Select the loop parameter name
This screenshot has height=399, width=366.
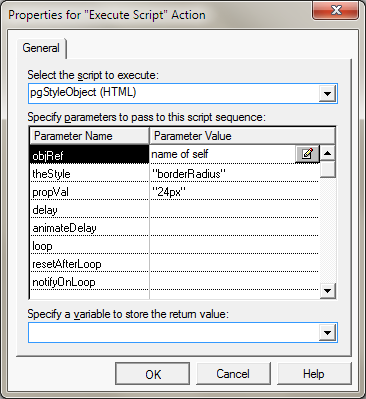pos(42,246)
